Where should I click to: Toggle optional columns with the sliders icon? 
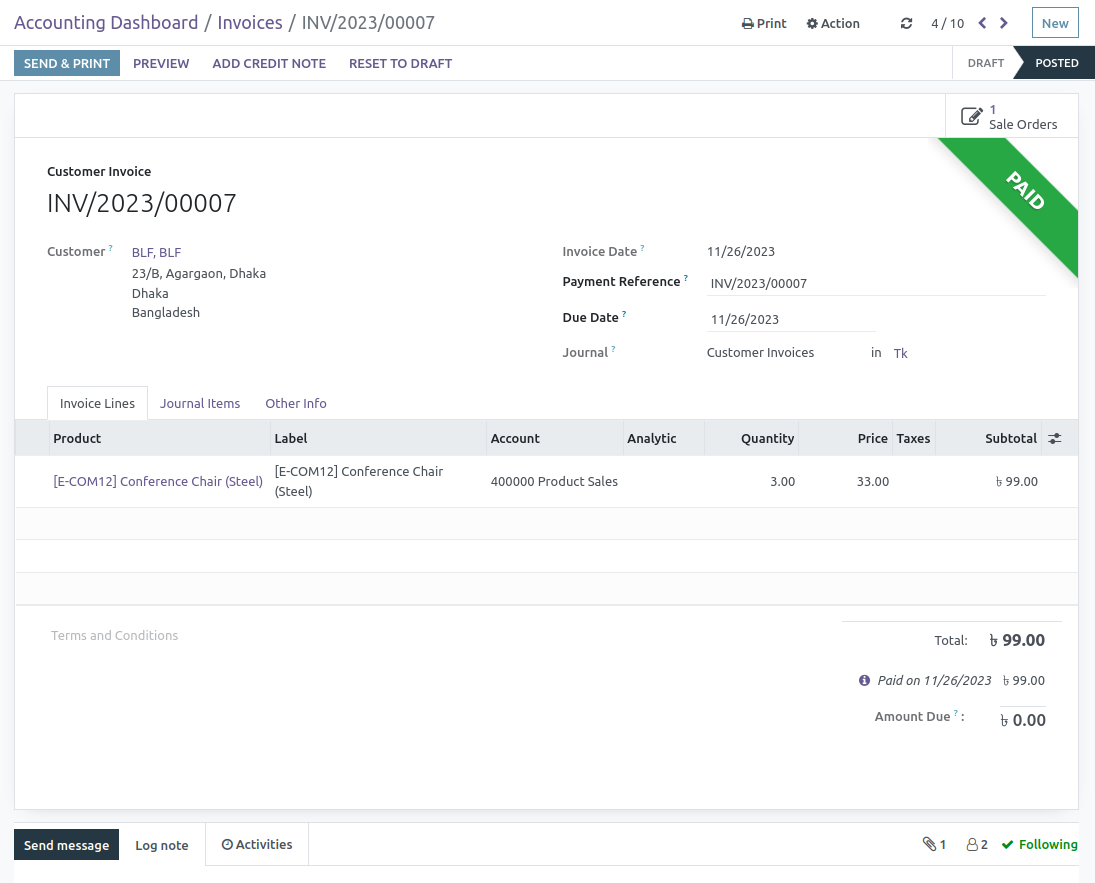coord(1054,438)
